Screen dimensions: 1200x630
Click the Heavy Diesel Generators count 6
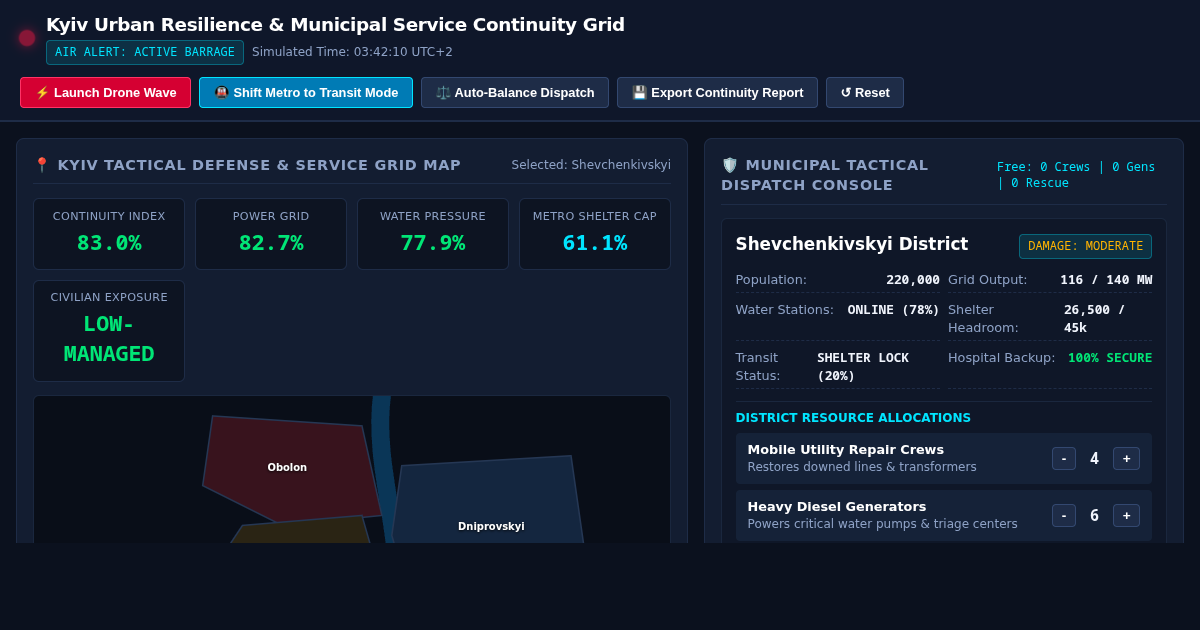(x=1094, y=515)
